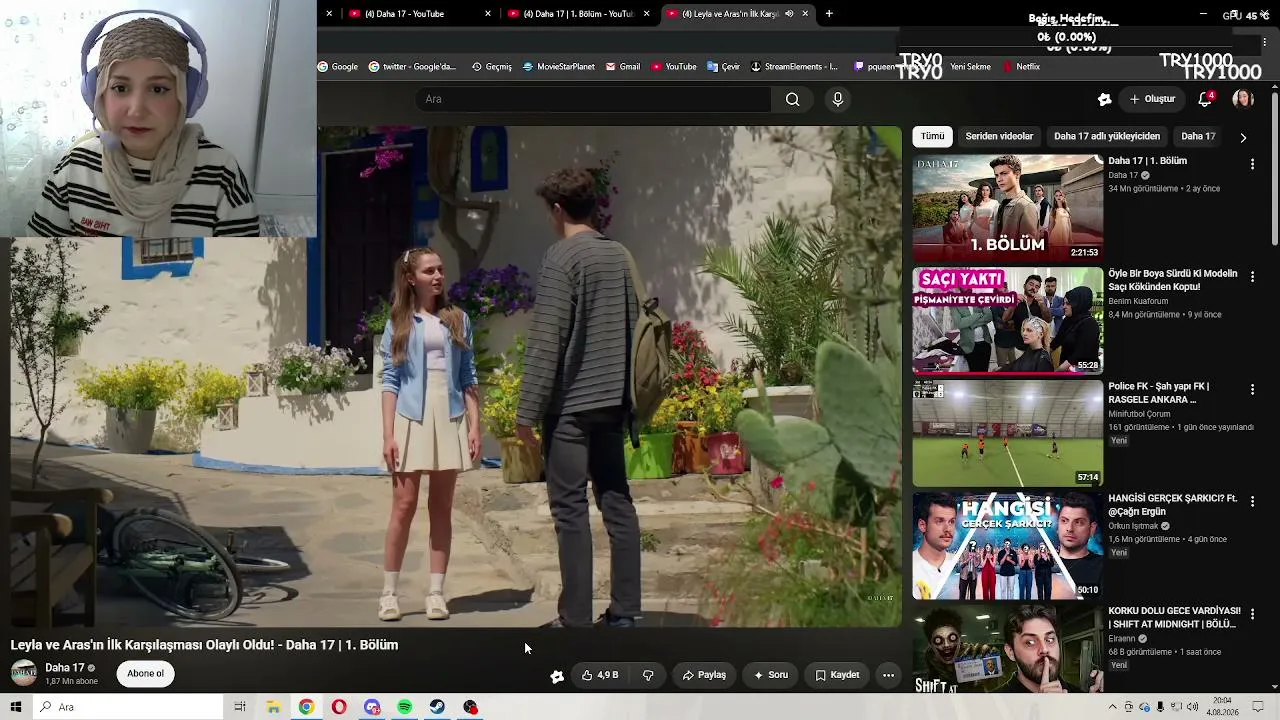
Task: Open the YouTube bookmark
Action: pyautogui.click(x=674, y=67)
